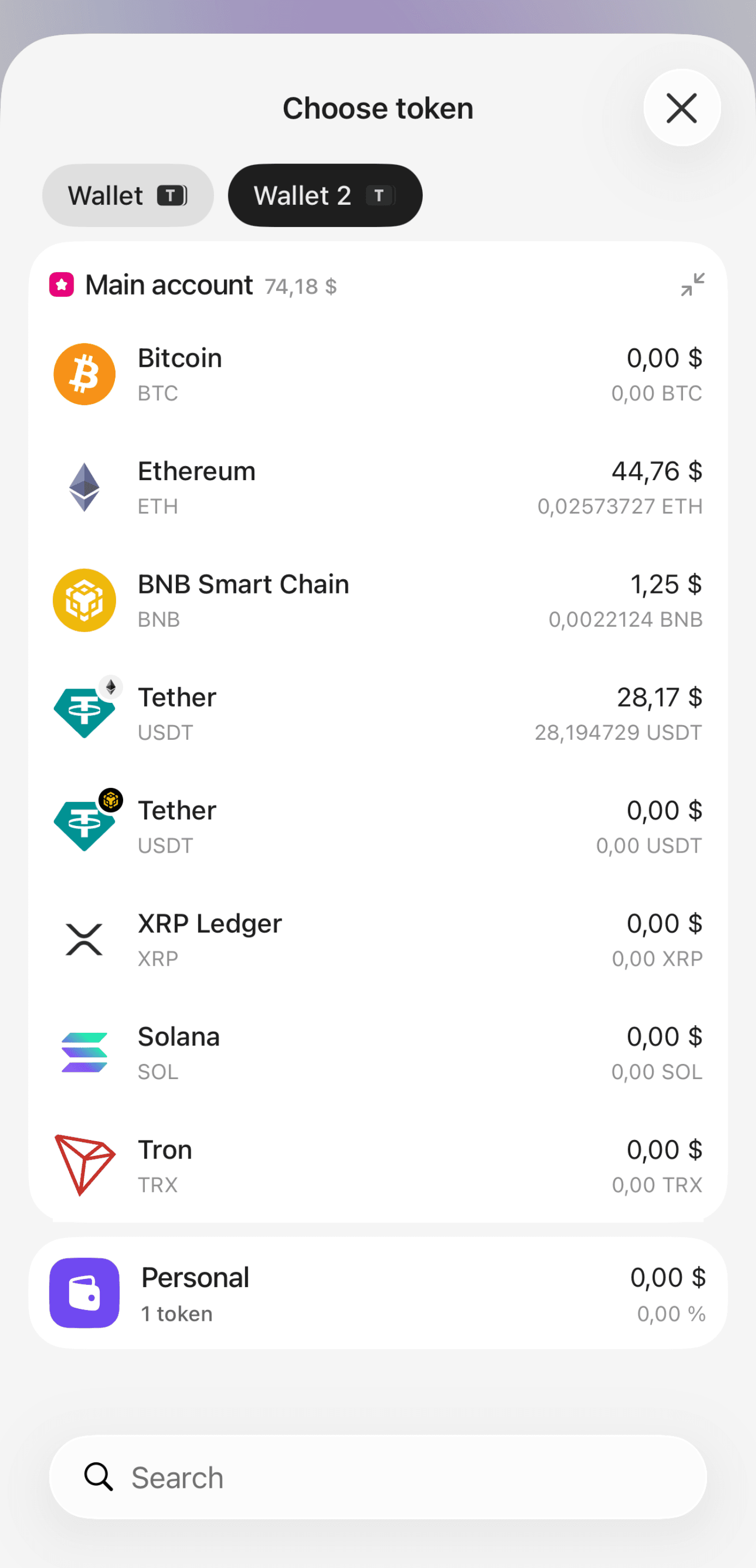756x1568 pixels.
Task: Expand the Personal account with 1 token
Action: tap(377, 1293)
